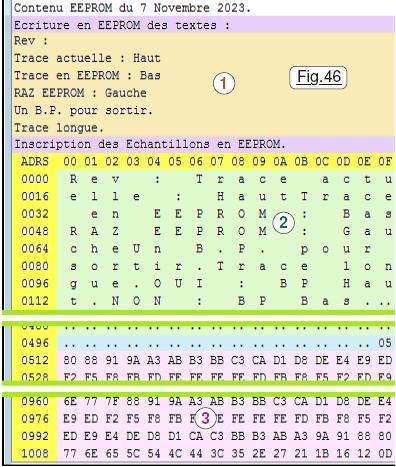Image resolution: width=396 pixels, height=467 pixels.
Task: Select the ADRS column header
Action: click(35, 162)
